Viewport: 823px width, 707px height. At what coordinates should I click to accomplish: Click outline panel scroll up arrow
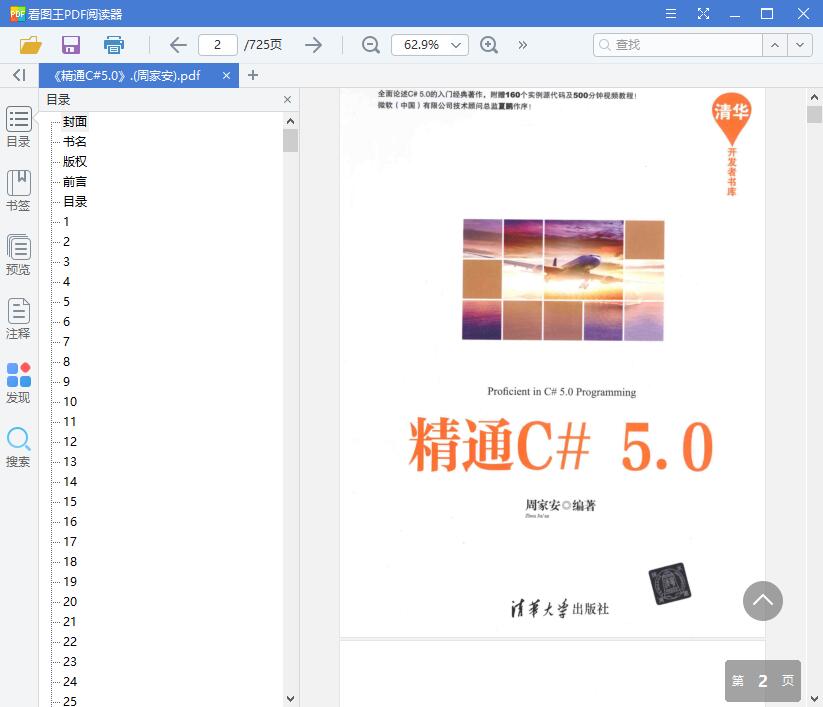coord(290,121)
